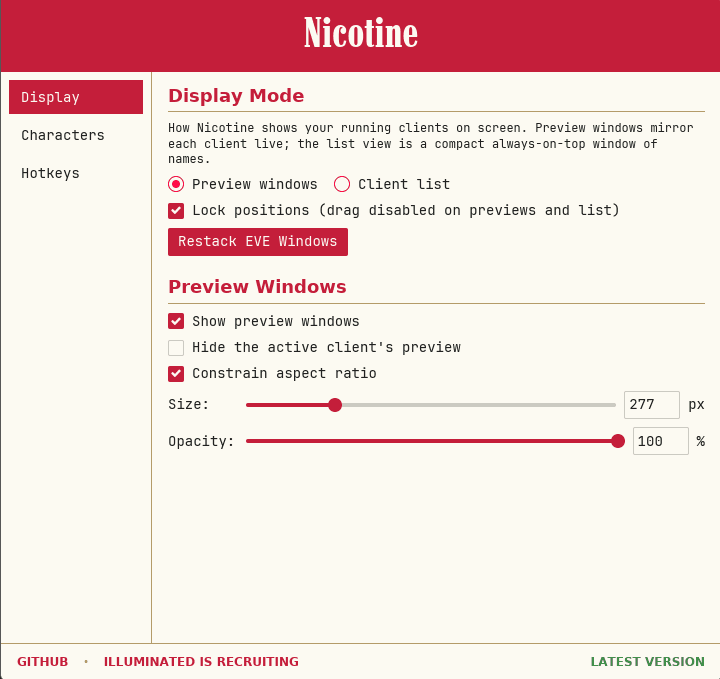Click the Restack EVE Windows button
Screen dimensions: 720x679
click(258, 241)
